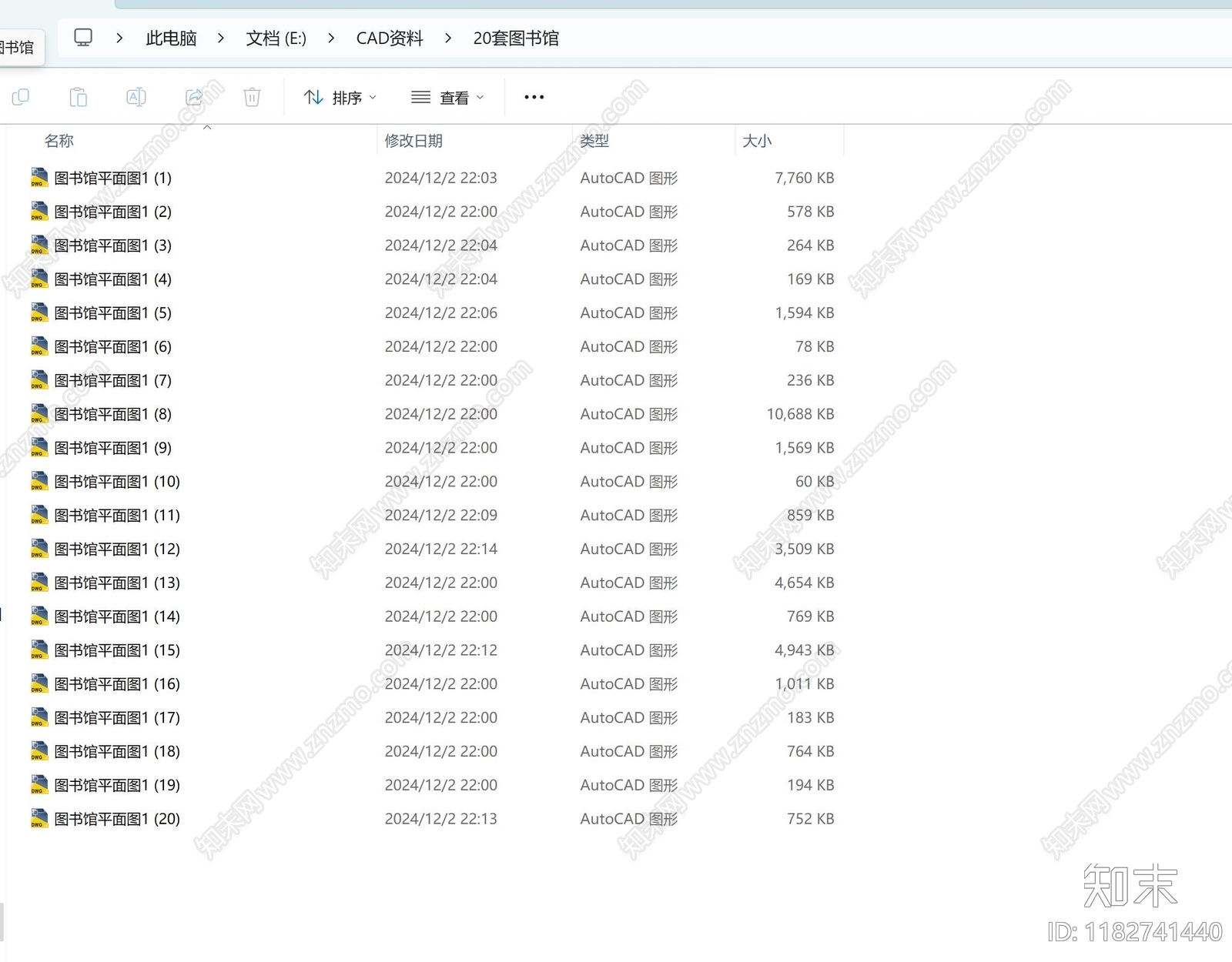Click AutoCAD 图形 type of file (20)
Viewport: 1232px width, 962px height.
629,819
